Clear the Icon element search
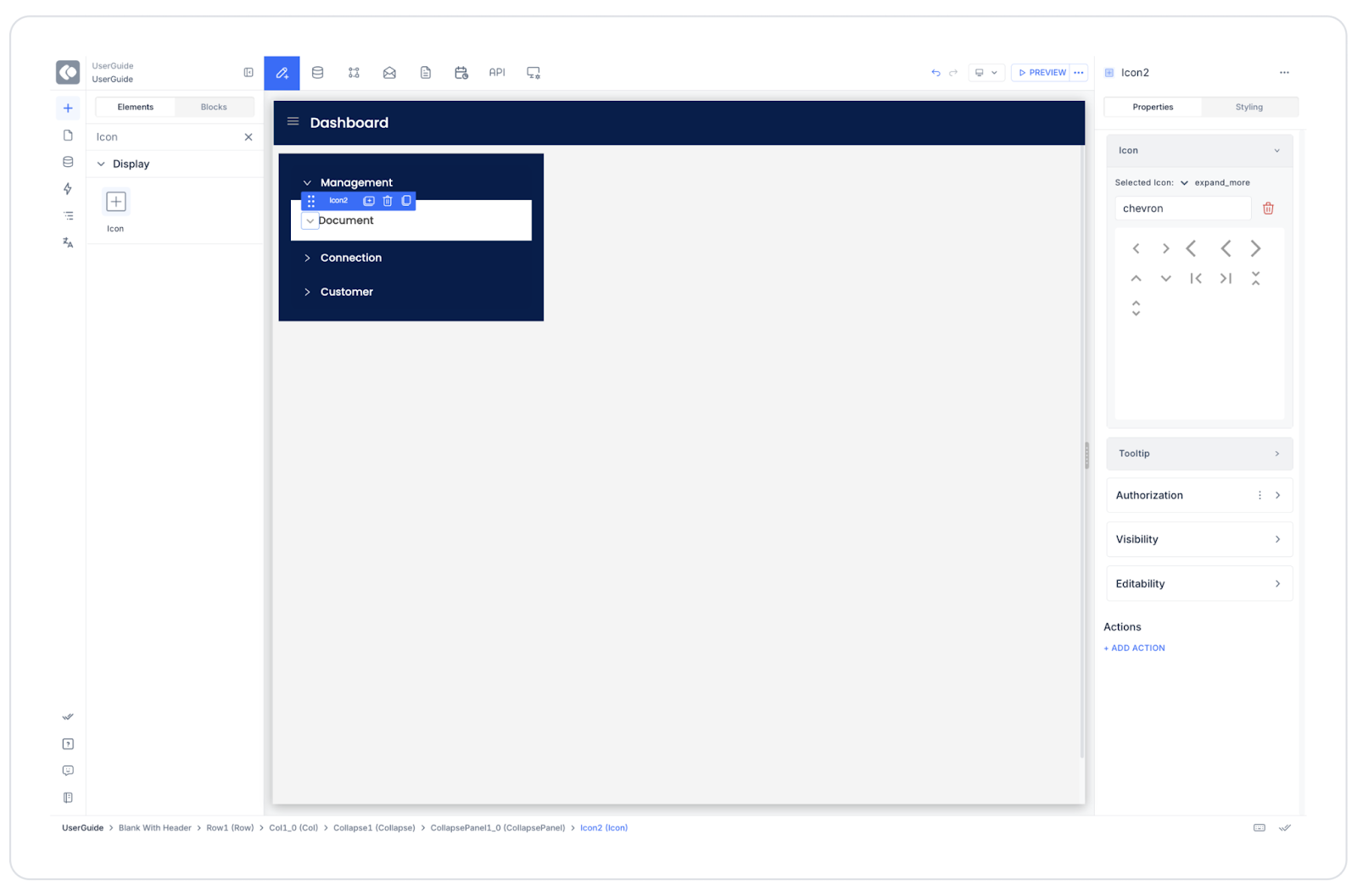The width and height of the screenshot is (1357, 896). pyautogui.click(x=249, y=137)
